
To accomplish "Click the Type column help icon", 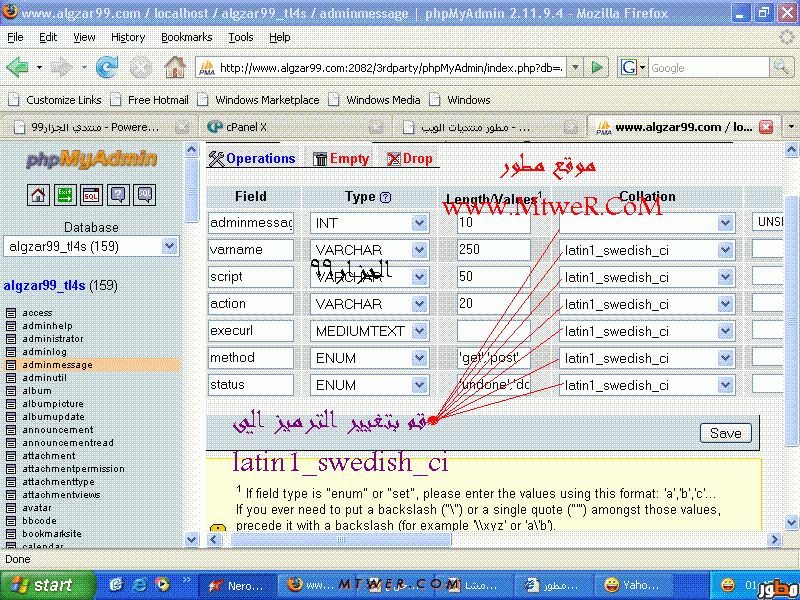I will (386, 198).
